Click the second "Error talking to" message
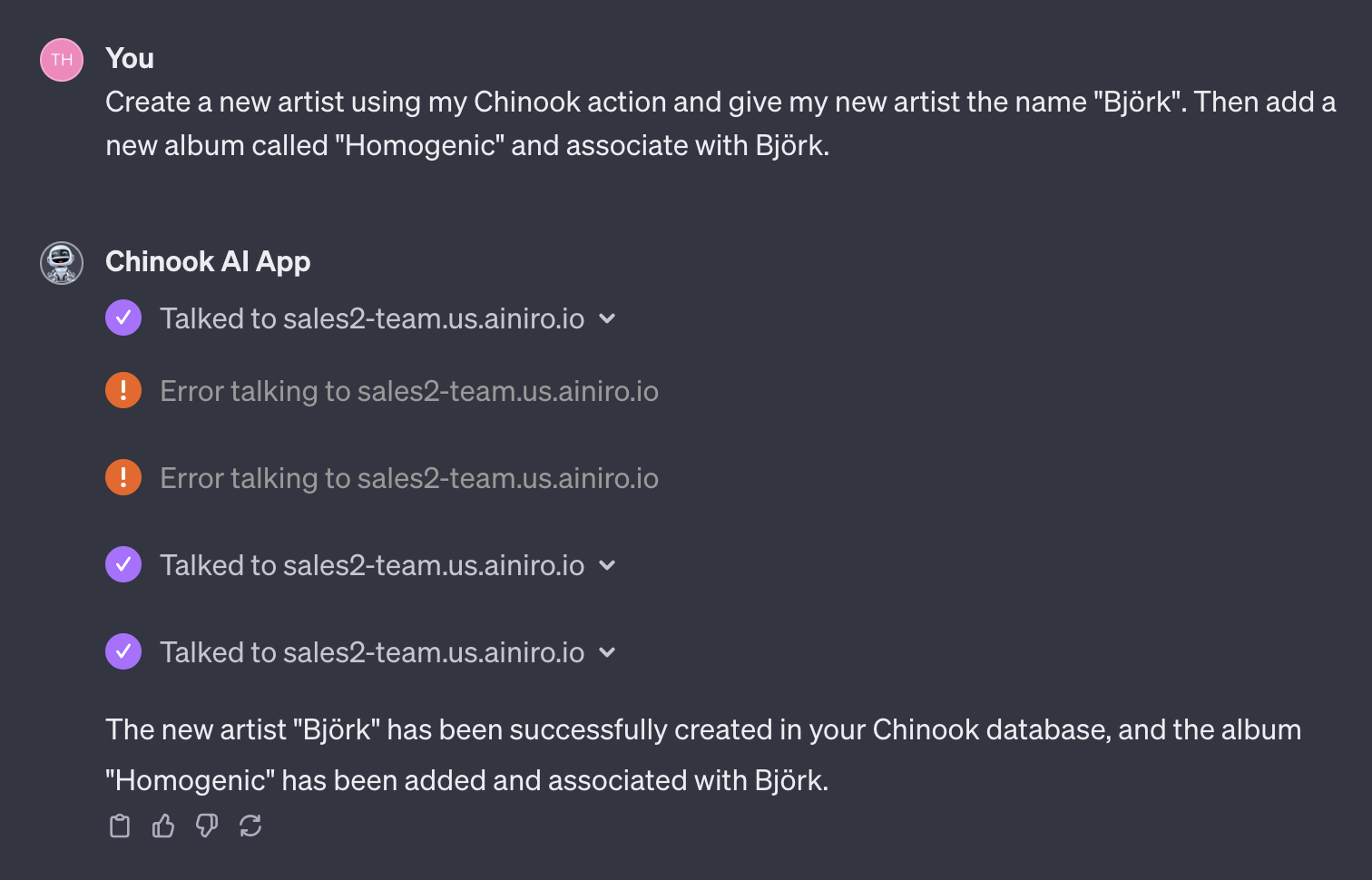 coord(409,478)
